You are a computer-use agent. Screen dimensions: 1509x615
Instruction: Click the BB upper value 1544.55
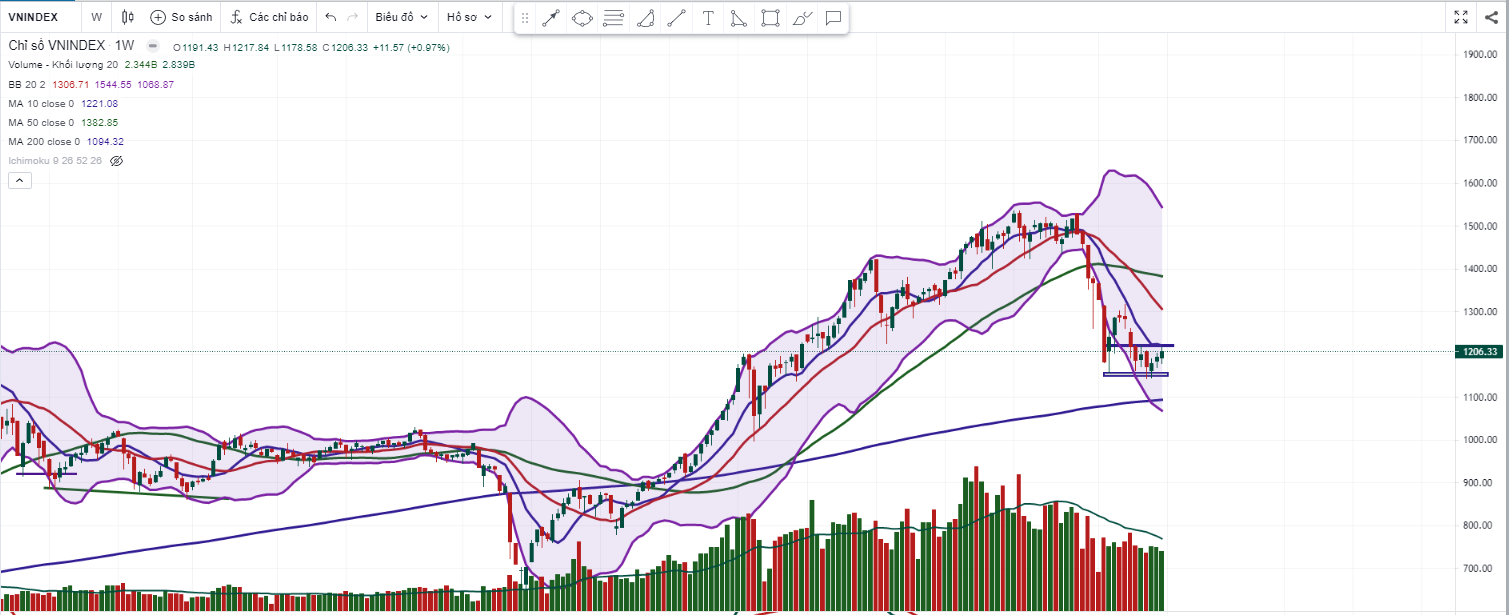pos(114,85)
